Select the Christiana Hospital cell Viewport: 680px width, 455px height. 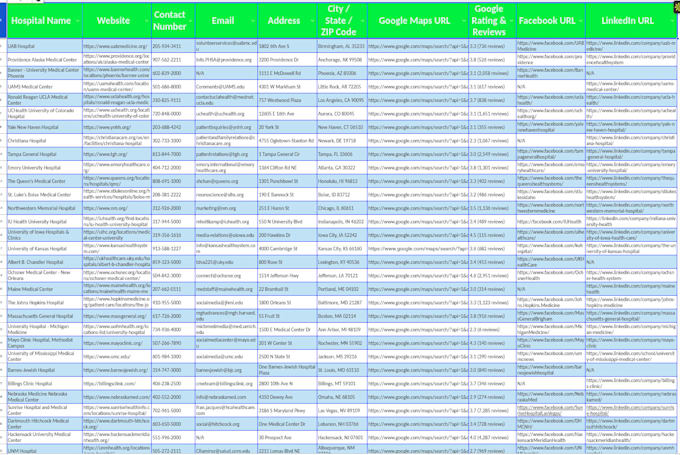pos(44,141)
